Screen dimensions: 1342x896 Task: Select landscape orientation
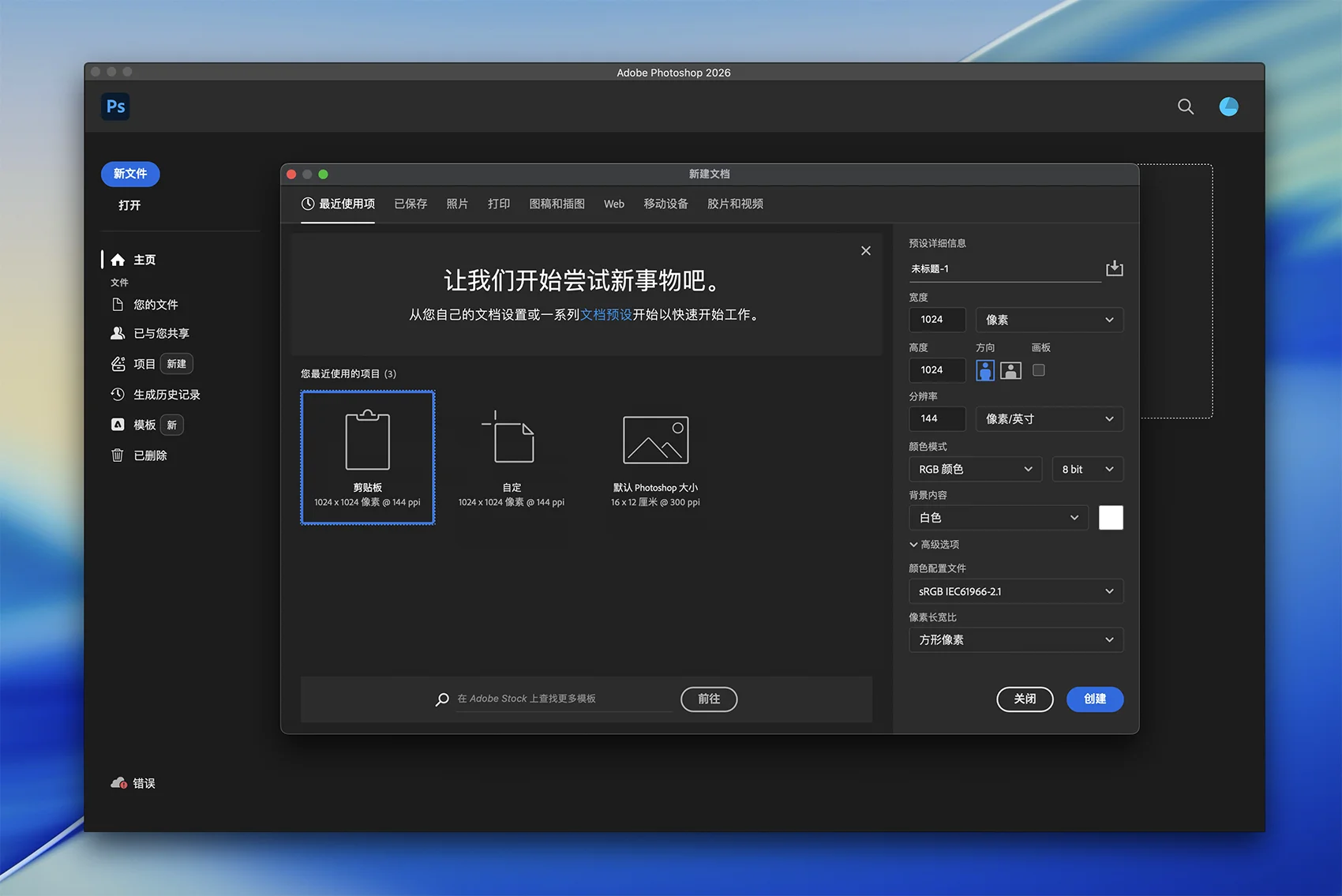click(1010, 370)
